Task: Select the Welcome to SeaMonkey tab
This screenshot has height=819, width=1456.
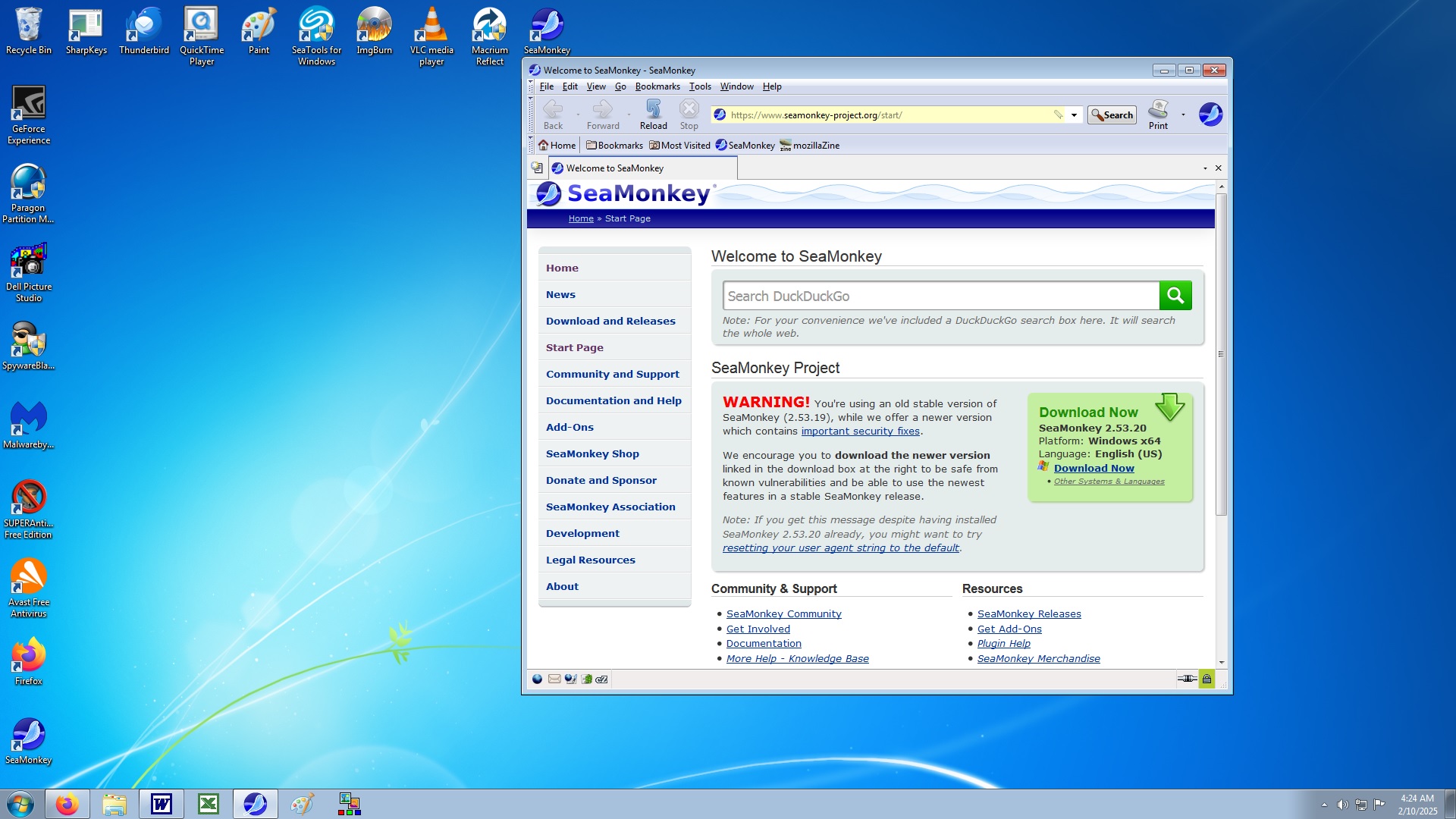Action: (x=643, y=168)
